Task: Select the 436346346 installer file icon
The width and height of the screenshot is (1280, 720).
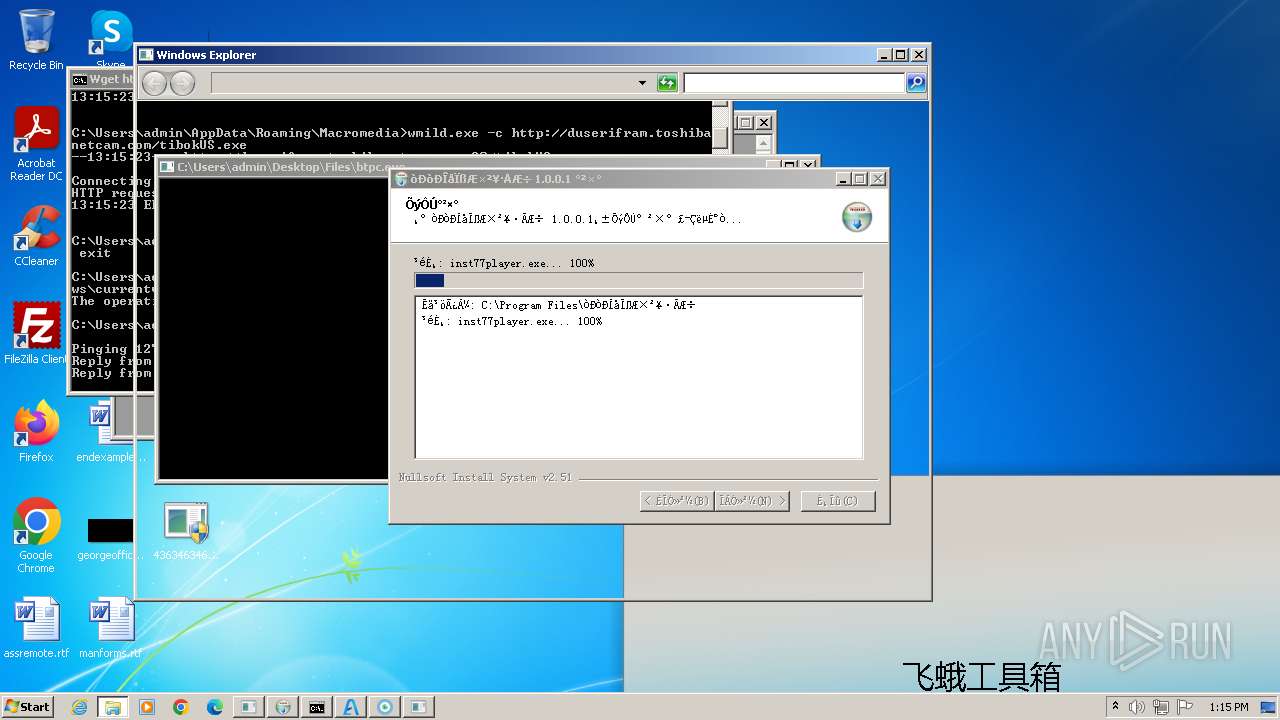Action: [x=186, y=531]
